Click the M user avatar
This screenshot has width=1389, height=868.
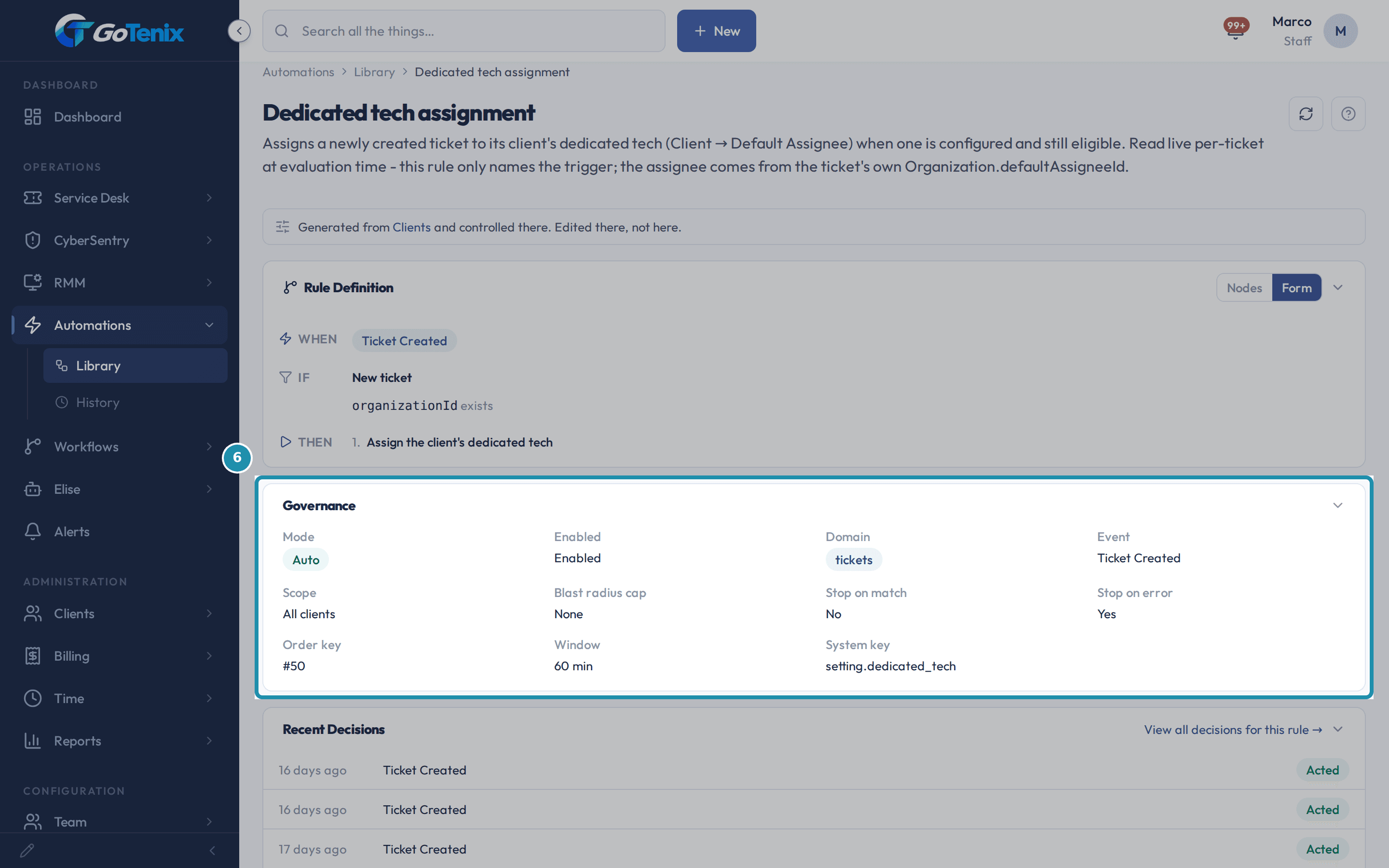point(1340,31)
